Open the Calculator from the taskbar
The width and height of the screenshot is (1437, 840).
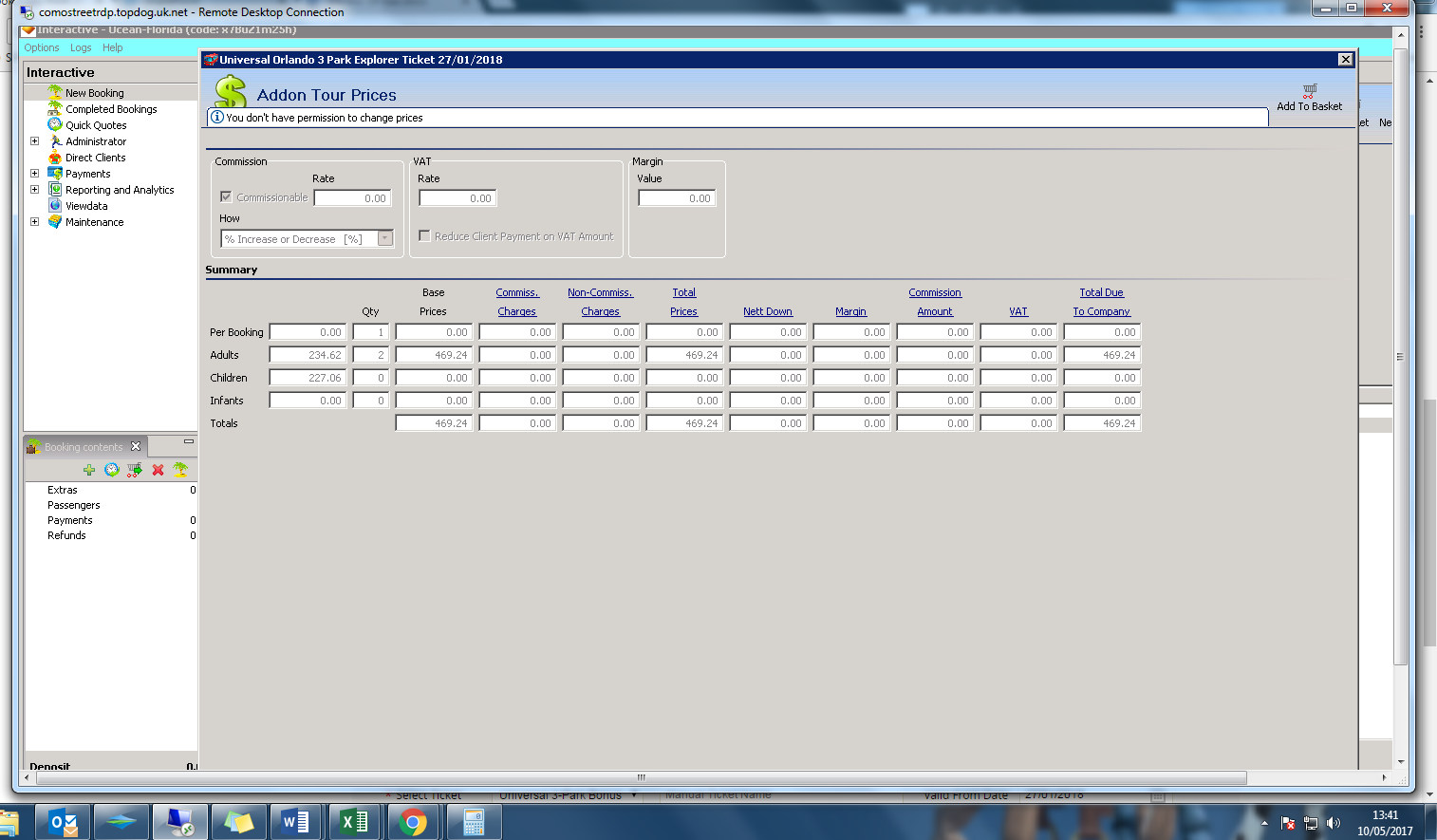(x=473, y=822)
